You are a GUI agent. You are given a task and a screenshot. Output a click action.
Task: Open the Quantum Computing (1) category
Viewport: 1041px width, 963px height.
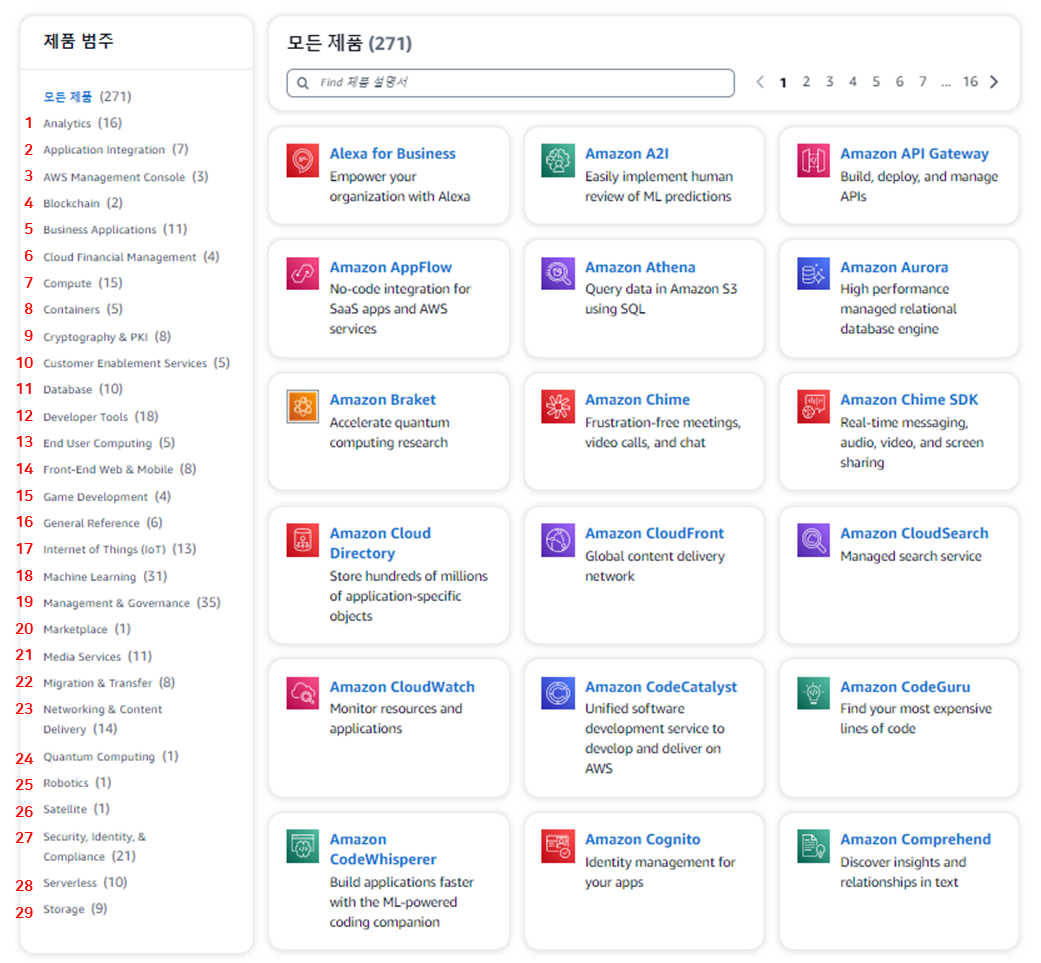pyautogui.click(x=110, y=756)
